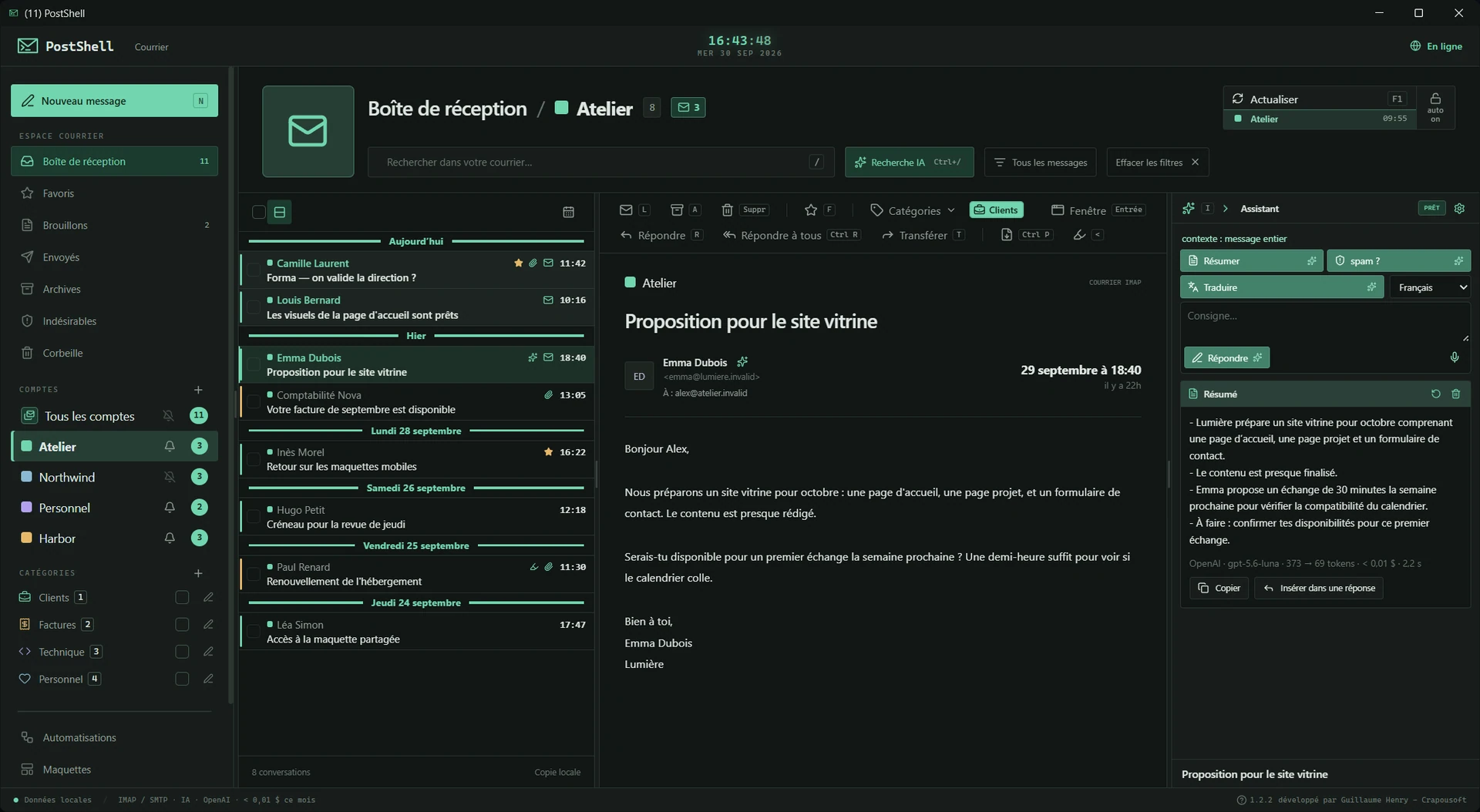Screen dimensions: 1480x812
Task: Toggle muted bell for Northwind account
Action: pyautogui.click(x=170, y=477)
